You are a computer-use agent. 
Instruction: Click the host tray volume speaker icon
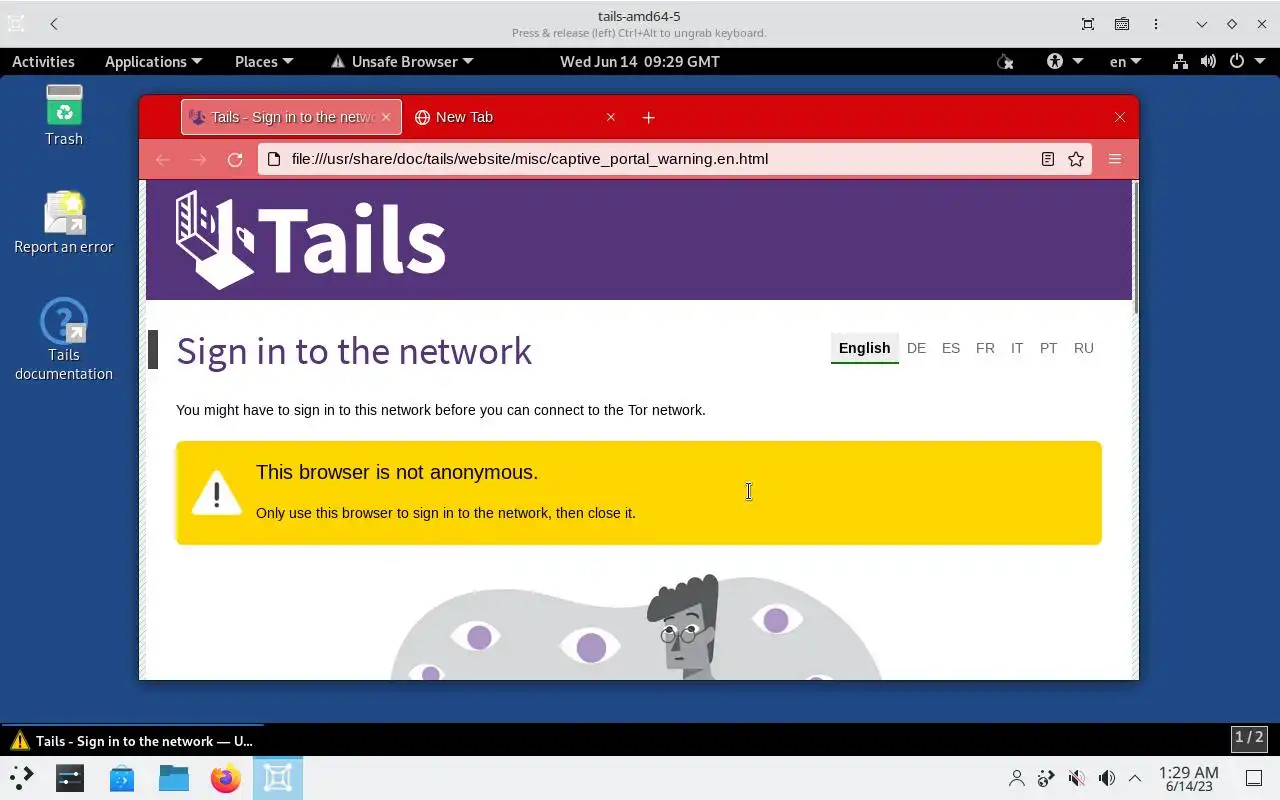pos(1107,778)
